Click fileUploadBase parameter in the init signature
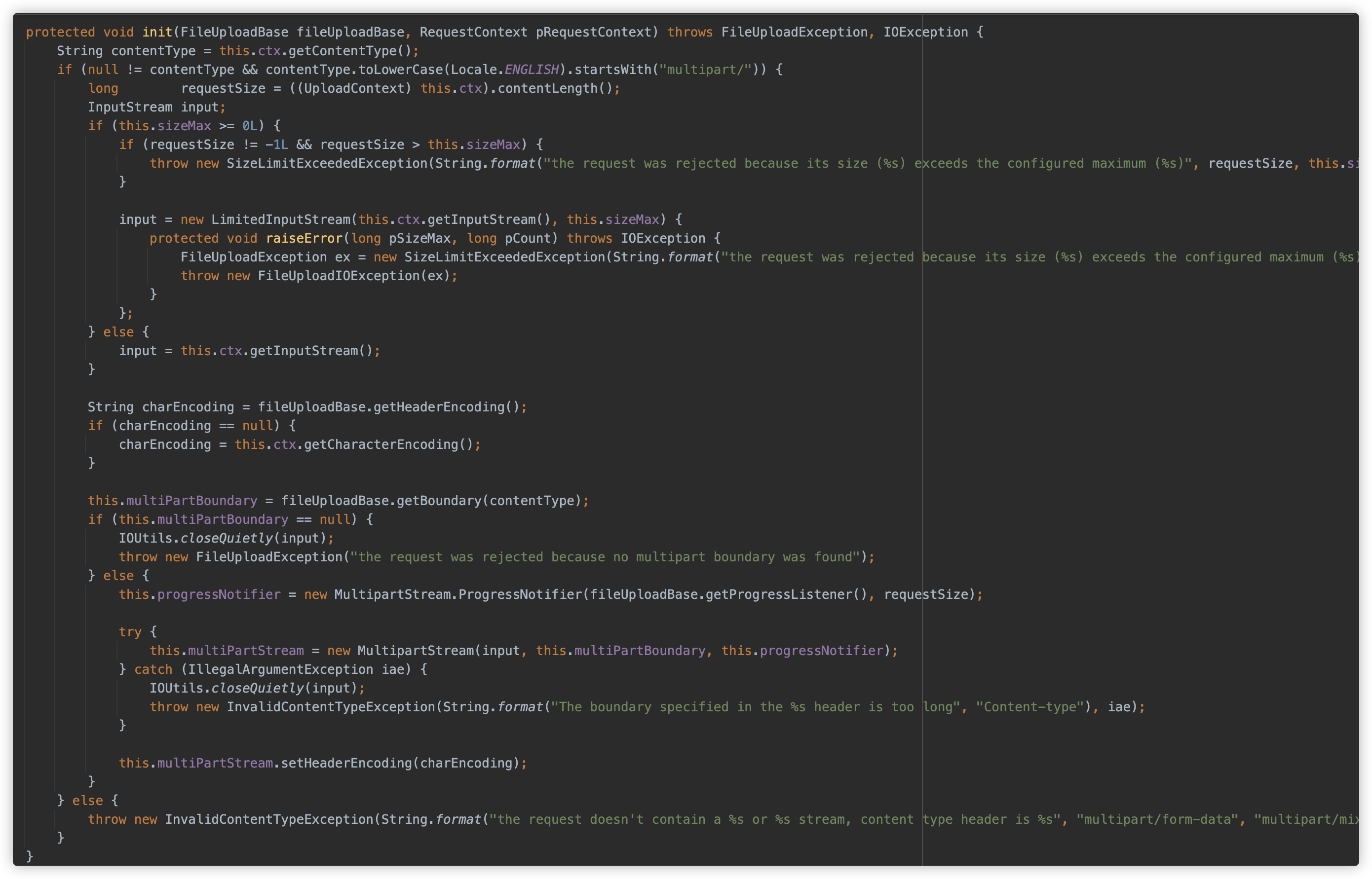 click(350, 32)
